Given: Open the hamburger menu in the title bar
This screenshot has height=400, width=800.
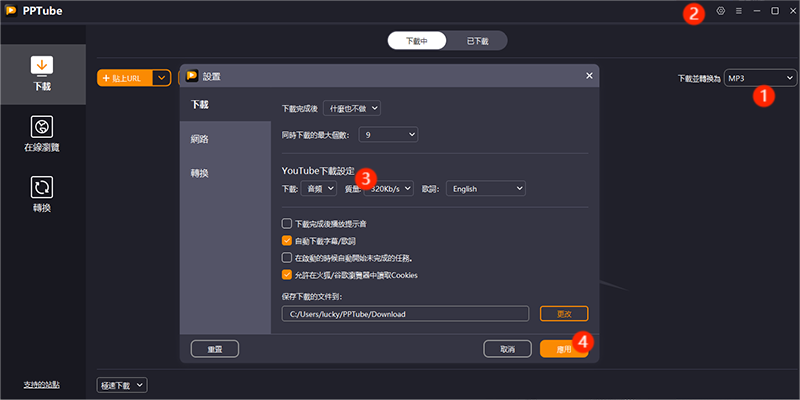Looking at the screenshot, I should [x=739, y=11].
